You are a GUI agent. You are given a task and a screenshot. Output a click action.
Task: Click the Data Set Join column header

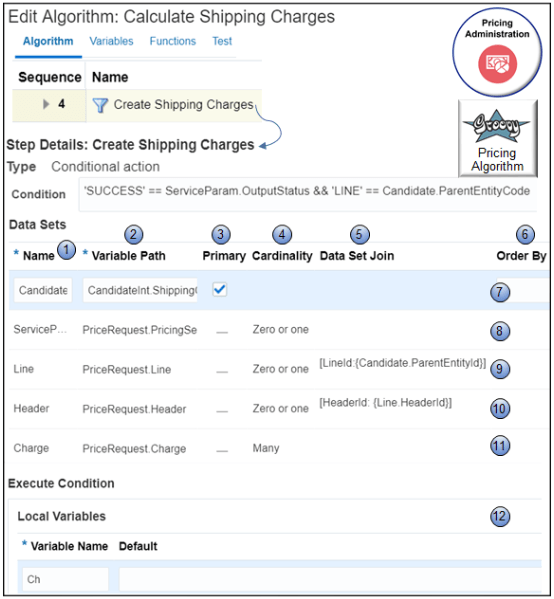tap(357, 256)
